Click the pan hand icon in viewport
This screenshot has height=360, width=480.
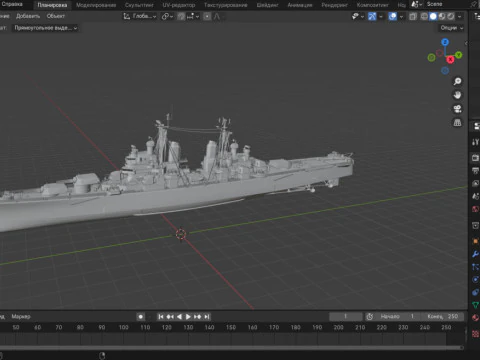pos(457,95)
